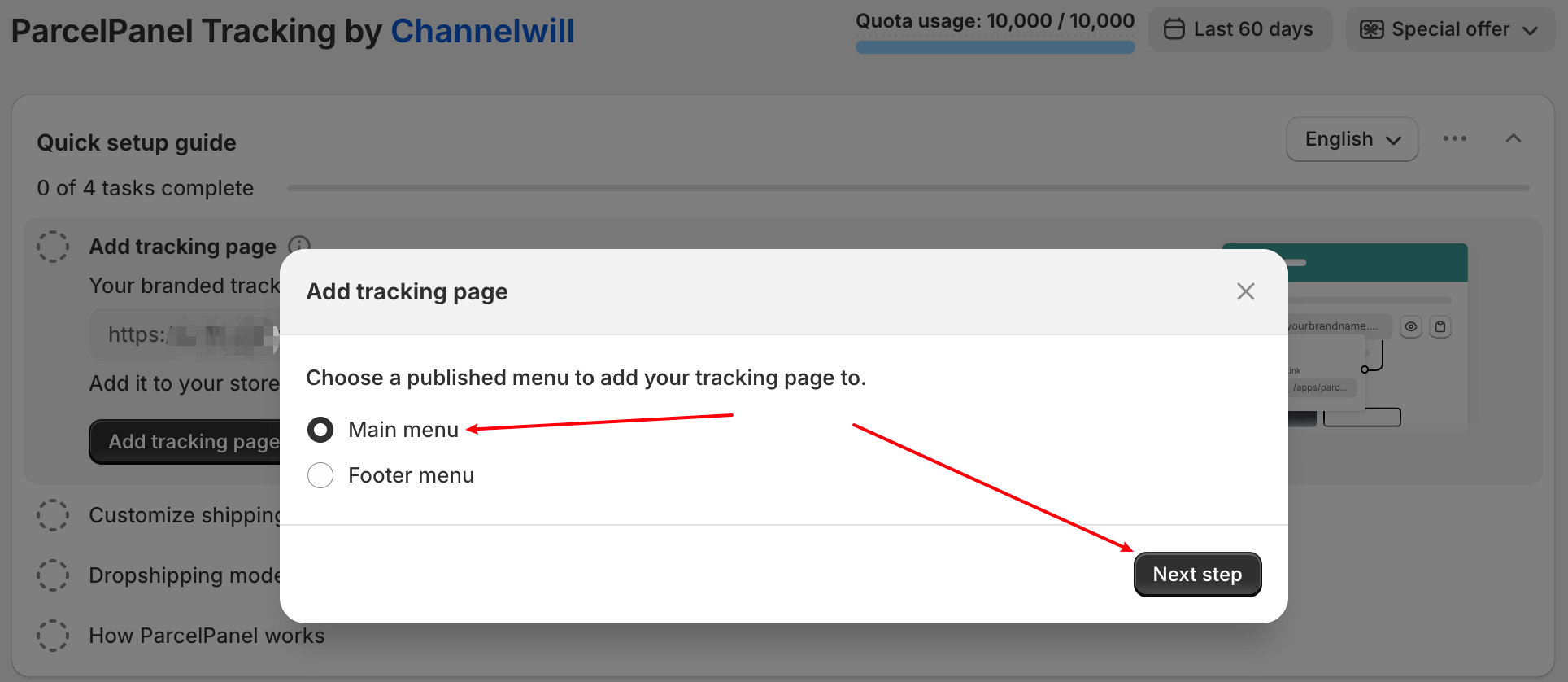Click the quota usage progress bar
The width and height of the screenshot is (1568, 682).
click(995, 47)
